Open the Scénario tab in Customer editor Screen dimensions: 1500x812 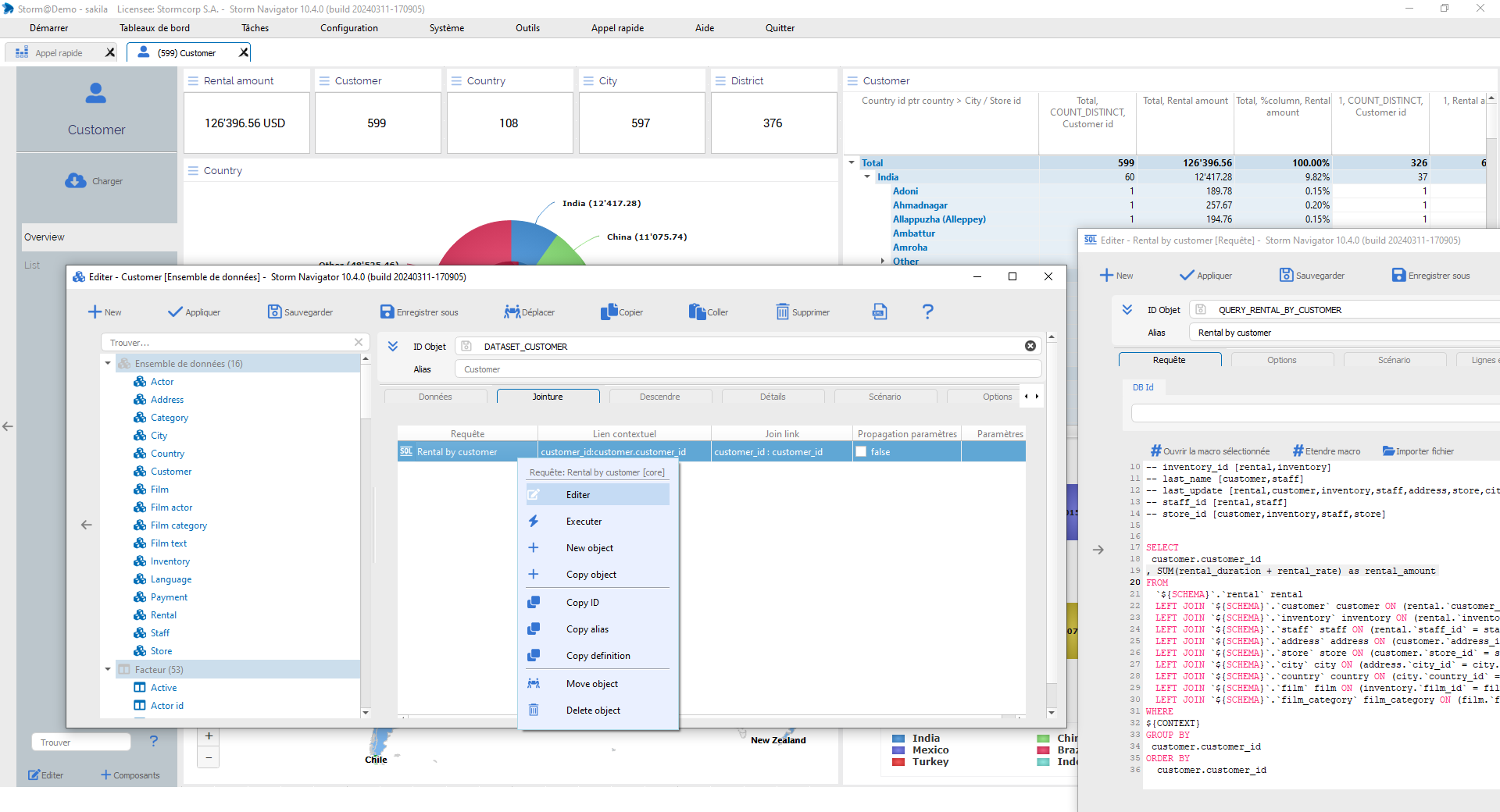(x=884, y=397)
